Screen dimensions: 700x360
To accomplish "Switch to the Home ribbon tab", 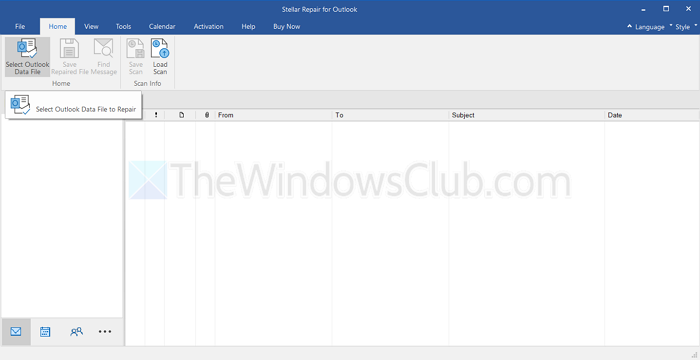I will [58, 27].
